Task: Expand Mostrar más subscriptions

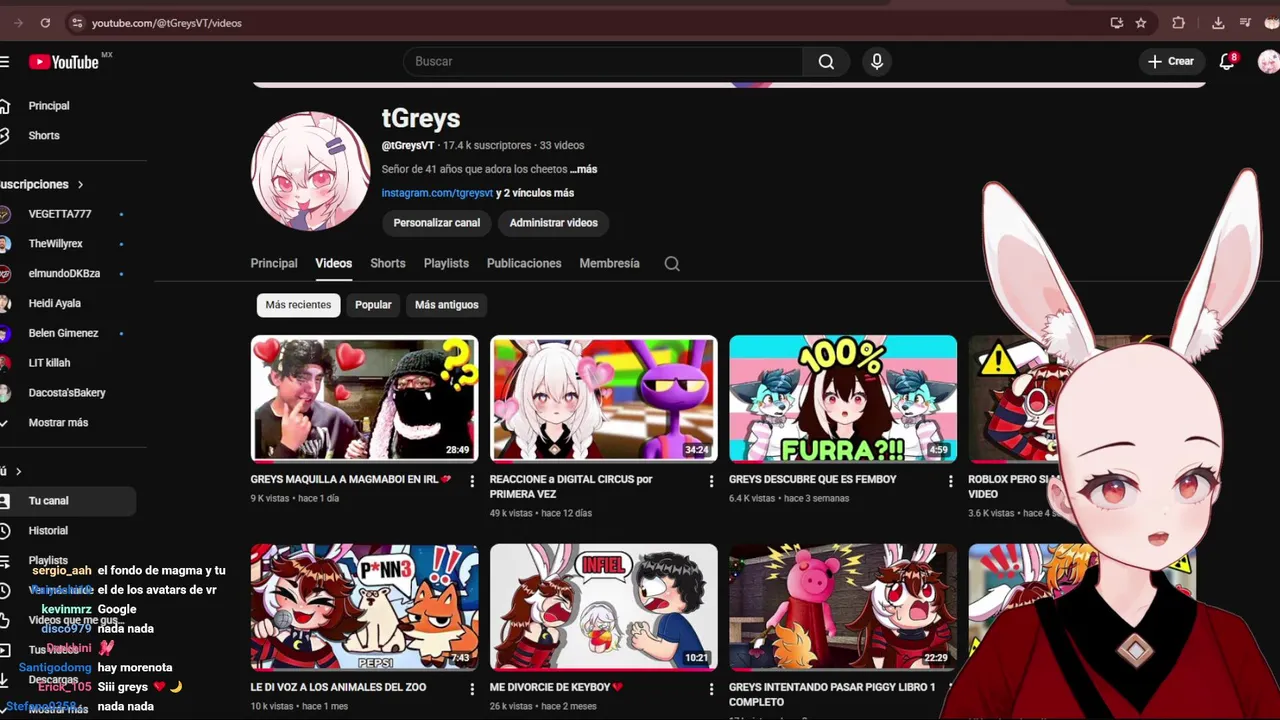Action: 58,423
